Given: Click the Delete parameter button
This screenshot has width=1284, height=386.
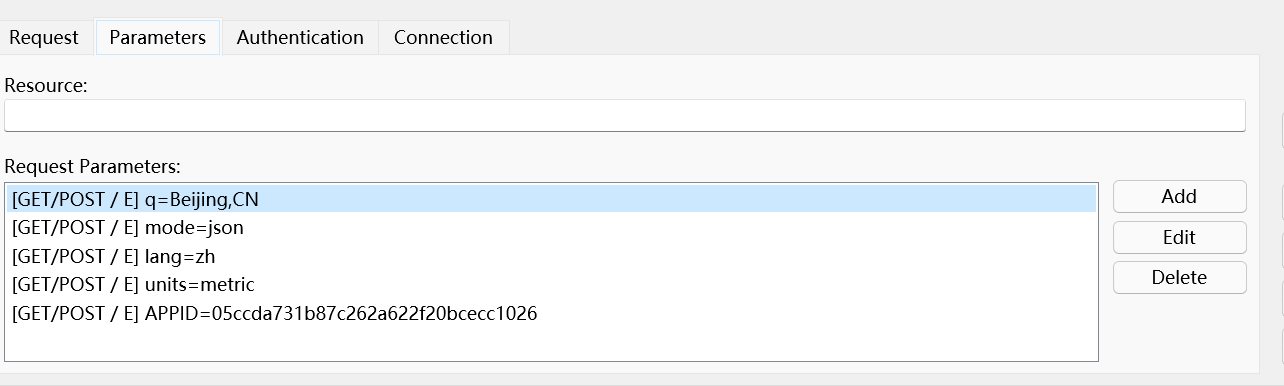Looking at the screenshot, I should click(x=1179, y=277).
